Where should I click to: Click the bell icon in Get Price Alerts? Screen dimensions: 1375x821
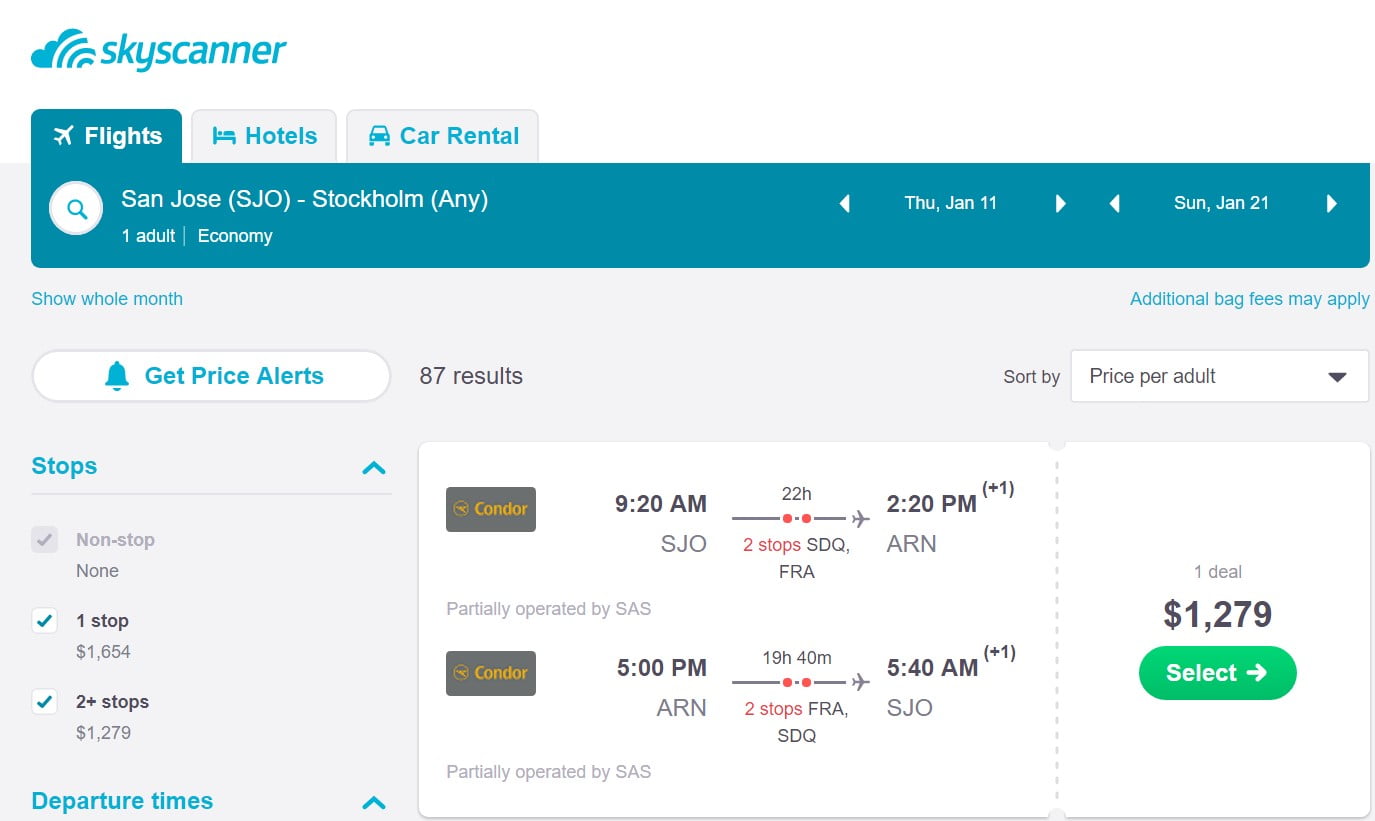[117, 376]
